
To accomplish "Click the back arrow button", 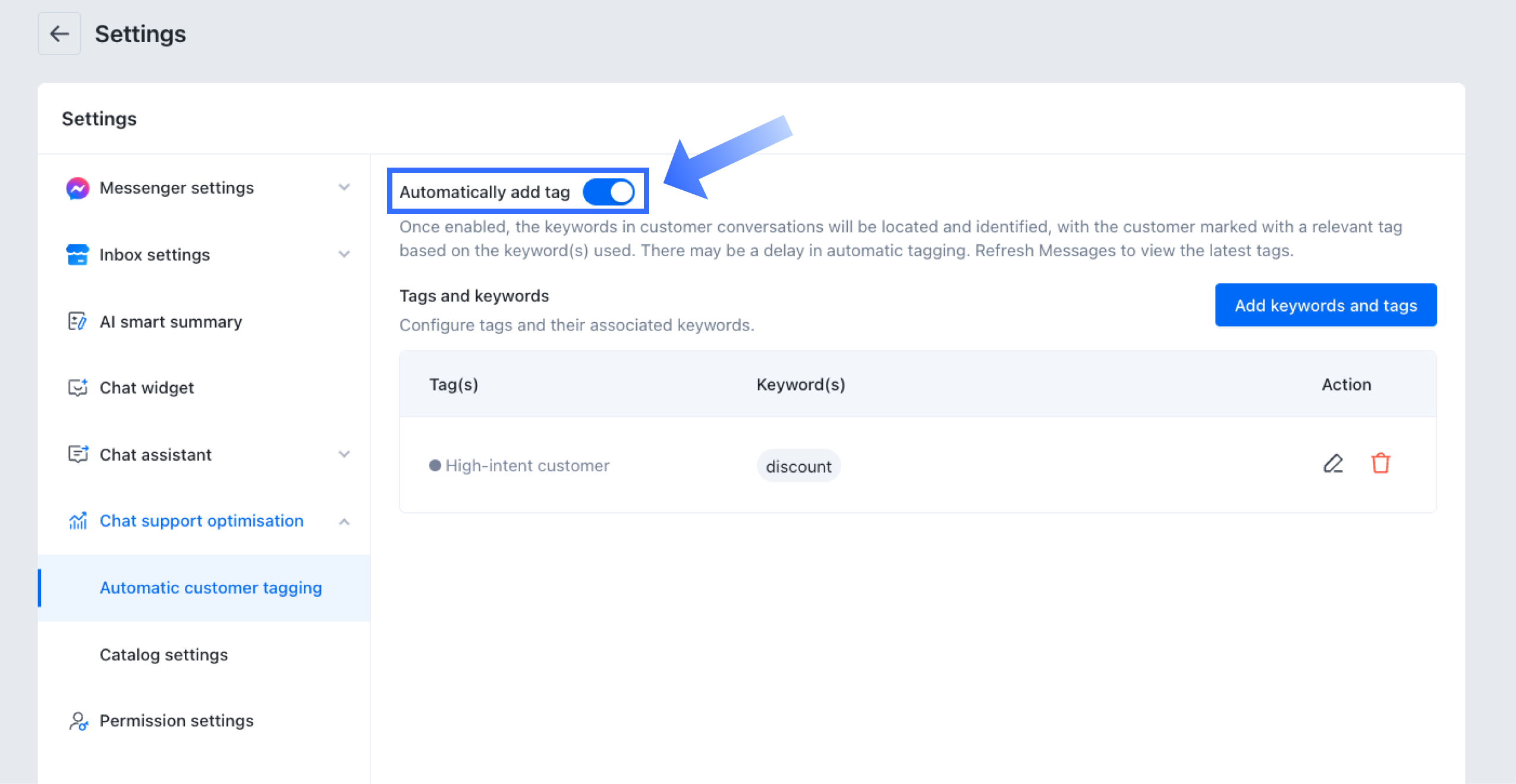I will 59,34.
